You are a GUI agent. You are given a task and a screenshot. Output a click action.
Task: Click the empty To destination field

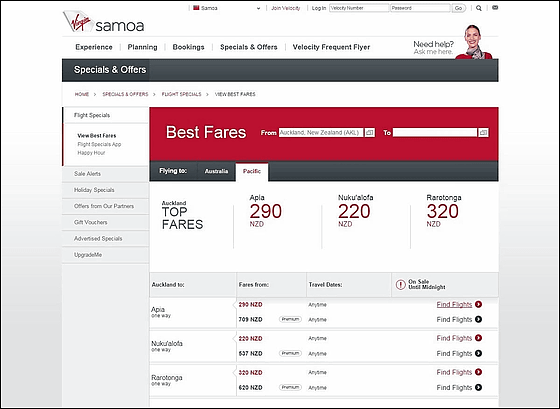point(435,133)
